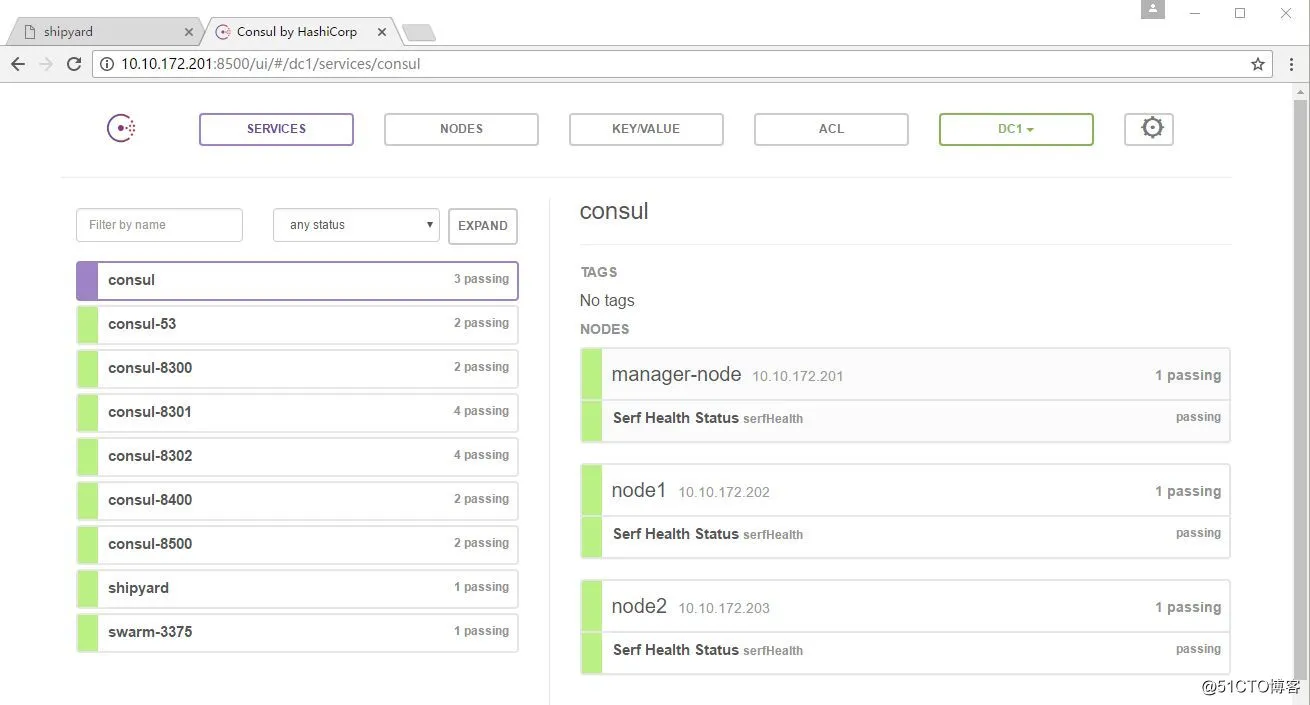Click the Consul logo icon
1310x705 pixels.
[121, 128]
